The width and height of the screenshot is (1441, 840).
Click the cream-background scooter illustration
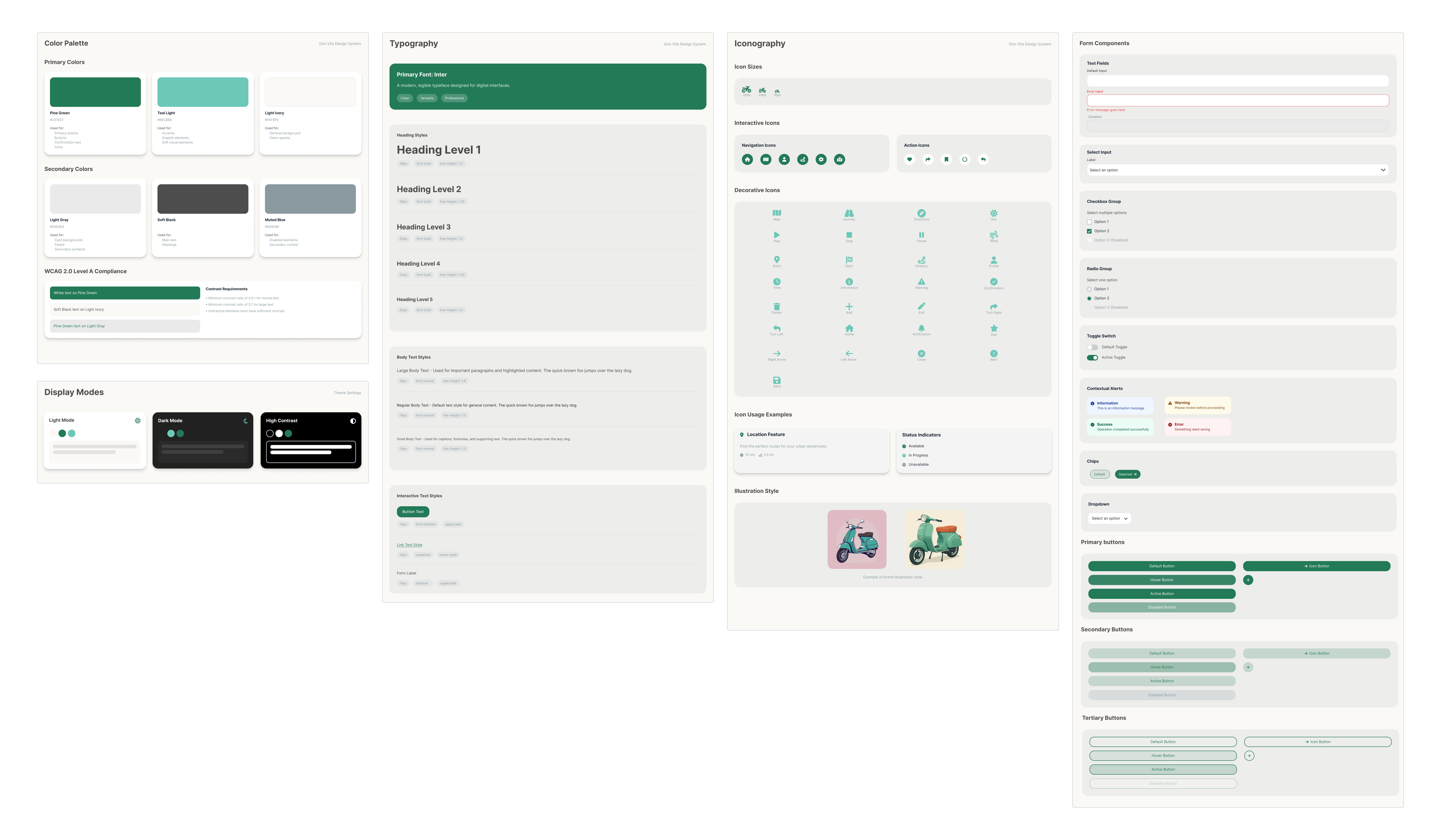(935, 539)
